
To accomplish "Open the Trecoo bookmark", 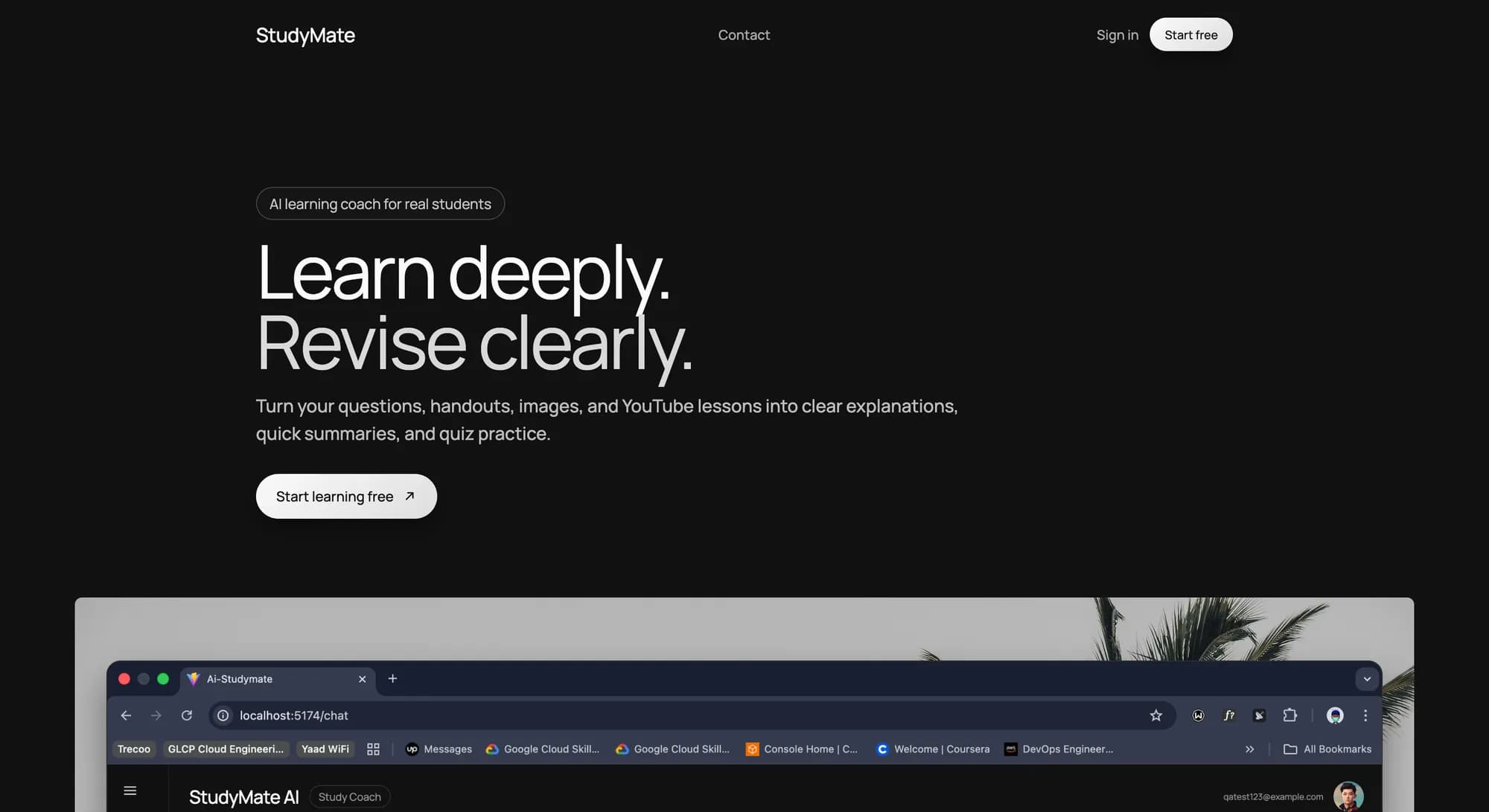I will (134, 749).
